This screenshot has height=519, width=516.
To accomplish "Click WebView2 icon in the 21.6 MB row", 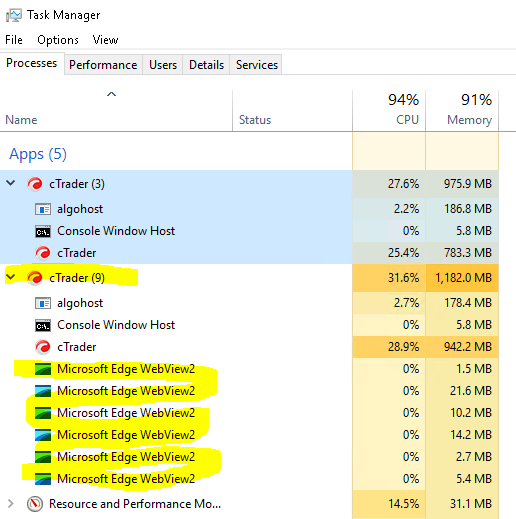I will tap(43, 391).
